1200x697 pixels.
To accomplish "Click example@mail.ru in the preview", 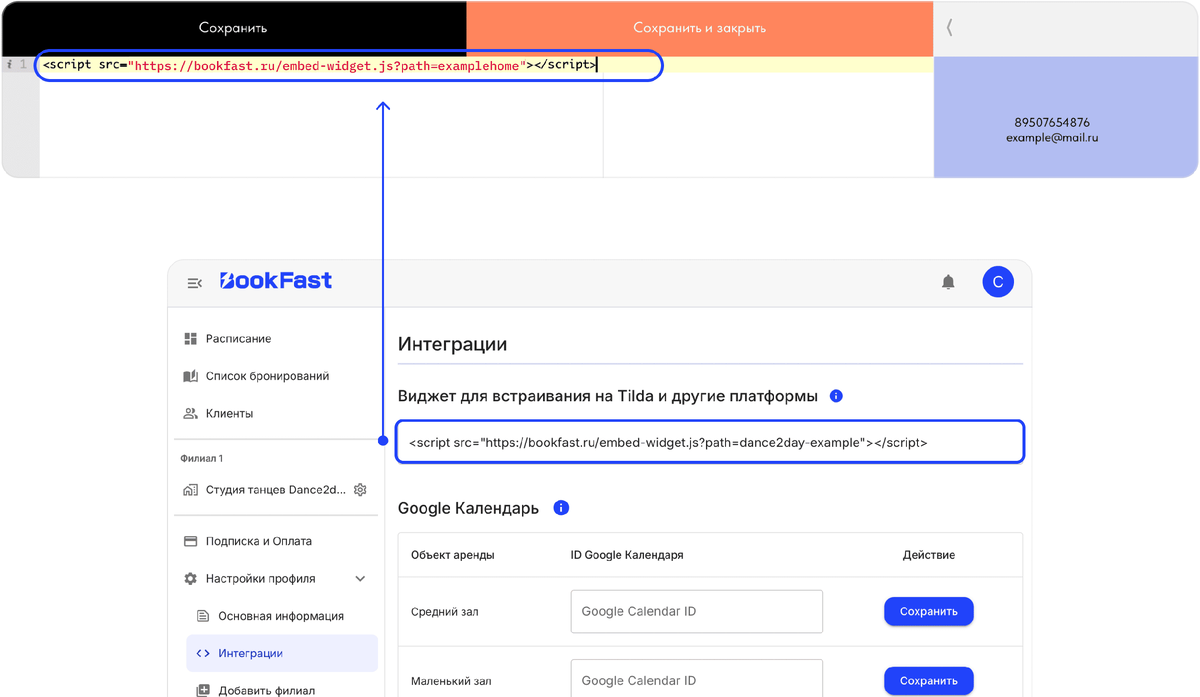I will pyautogui.click(x=1052, y=138).
